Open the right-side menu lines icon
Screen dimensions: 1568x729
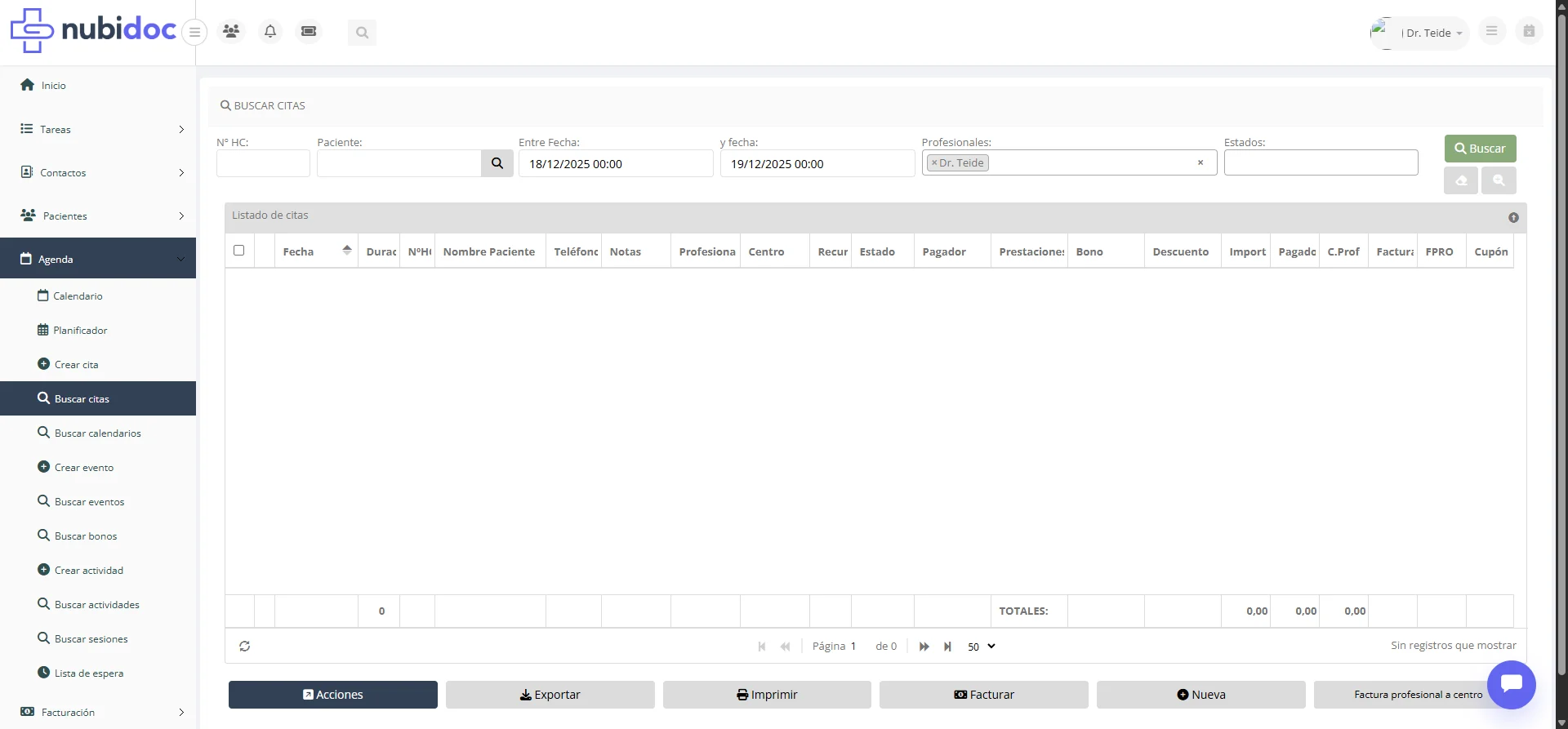[x=1491, y=31]
